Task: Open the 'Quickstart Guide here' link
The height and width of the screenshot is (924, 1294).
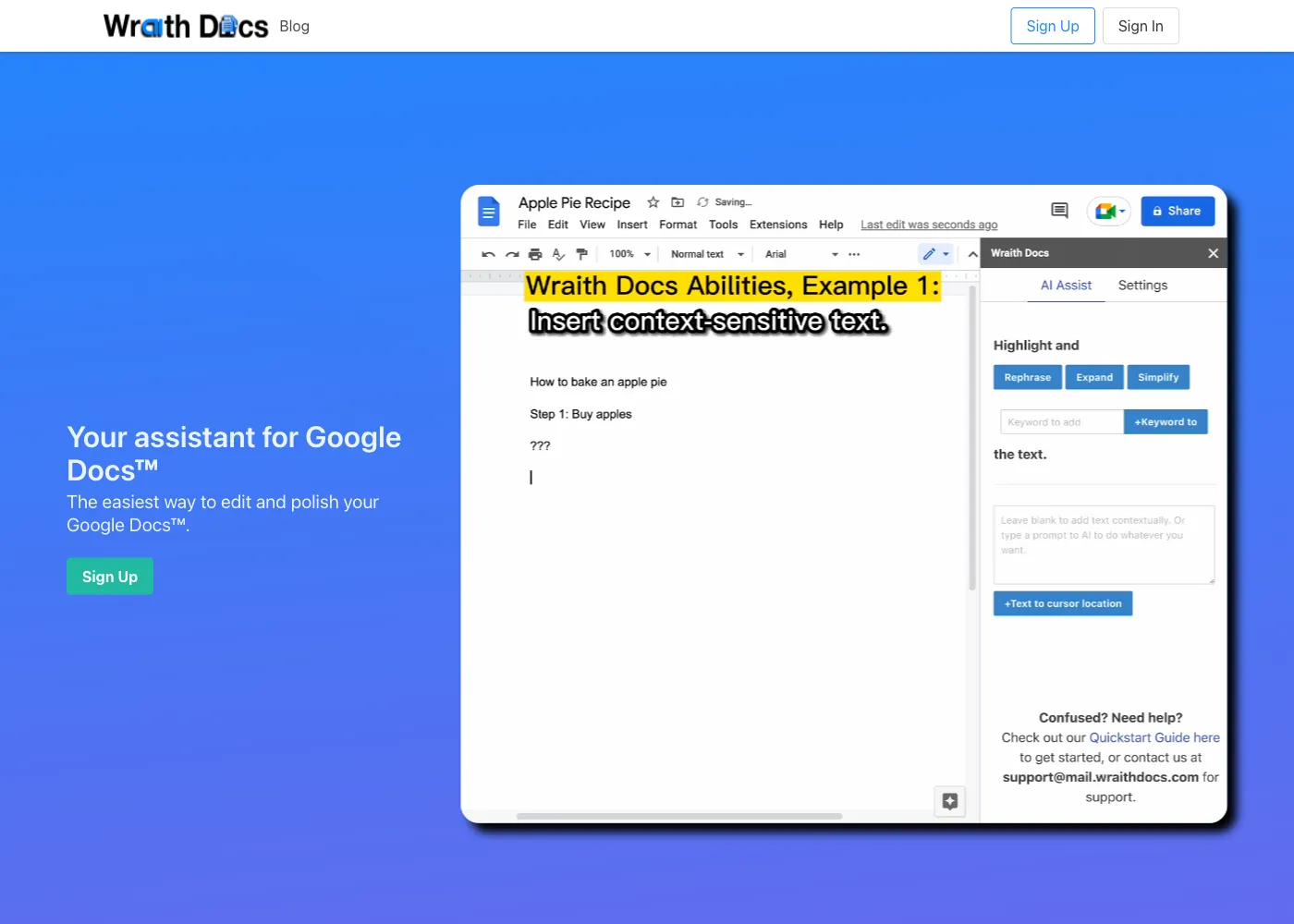Action: [x=1154, y=737]
